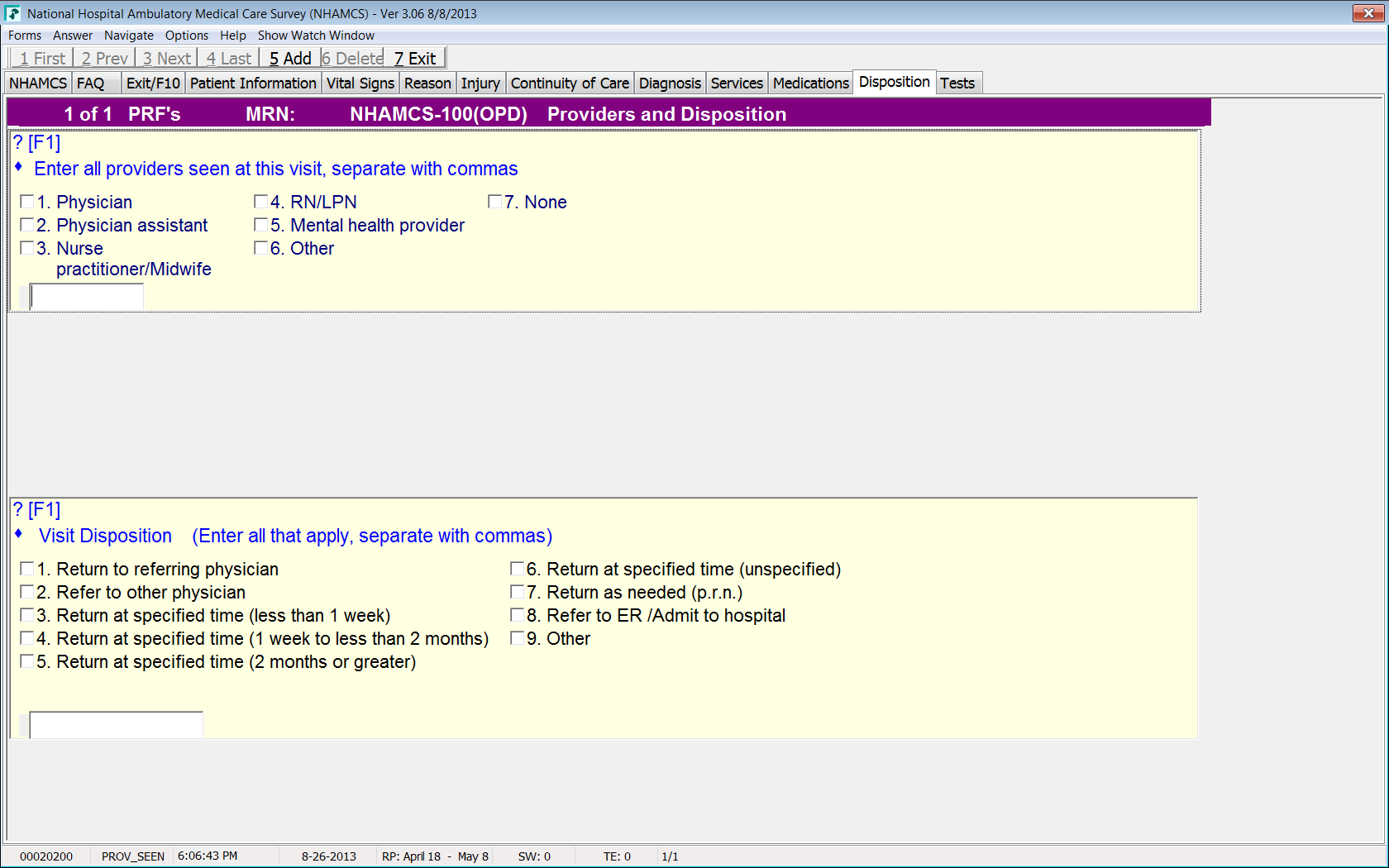Click Show Watch Window menu item

pos(316,36)
